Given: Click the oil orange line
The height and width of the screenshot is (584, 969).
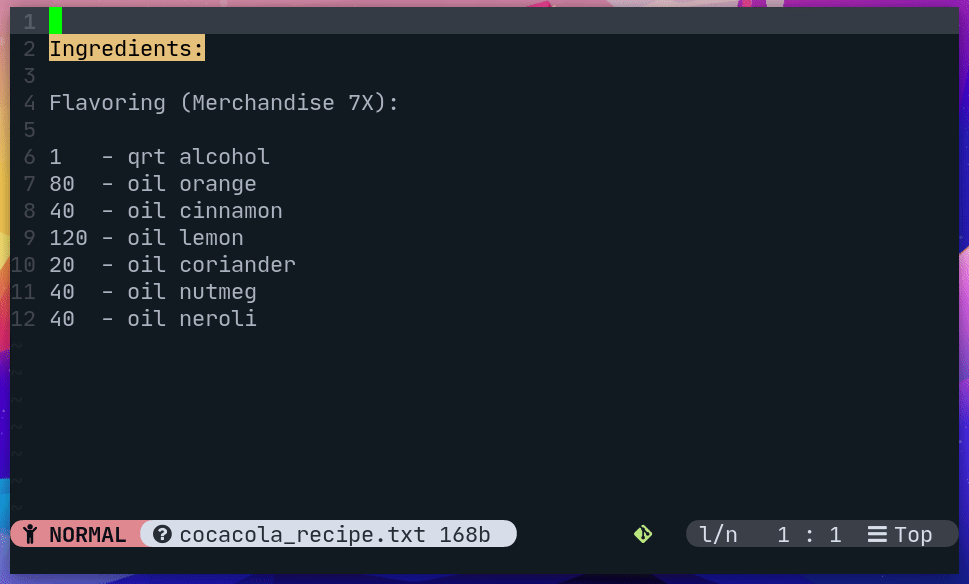Looking at the screenshot, I should pos(153,184).
